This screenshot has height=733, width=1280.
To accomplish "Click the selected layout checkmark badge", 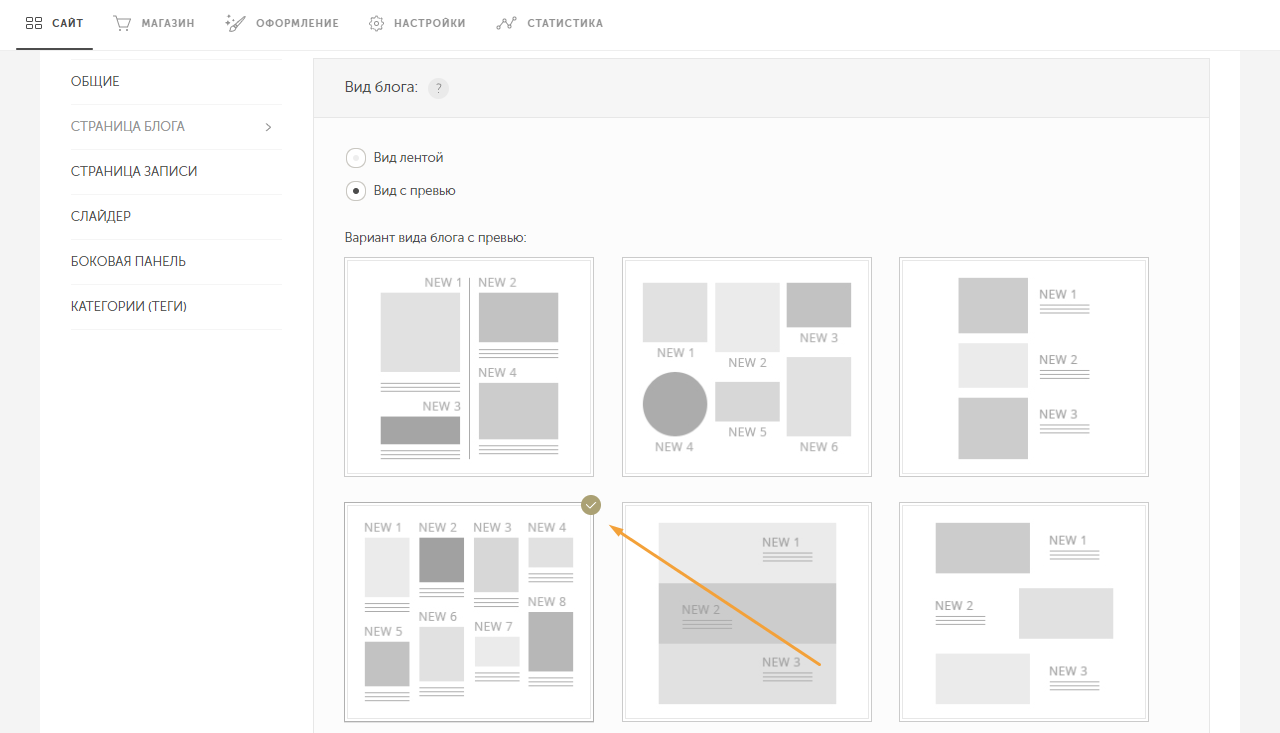I will pyautogui.click(x=591, y=505).
